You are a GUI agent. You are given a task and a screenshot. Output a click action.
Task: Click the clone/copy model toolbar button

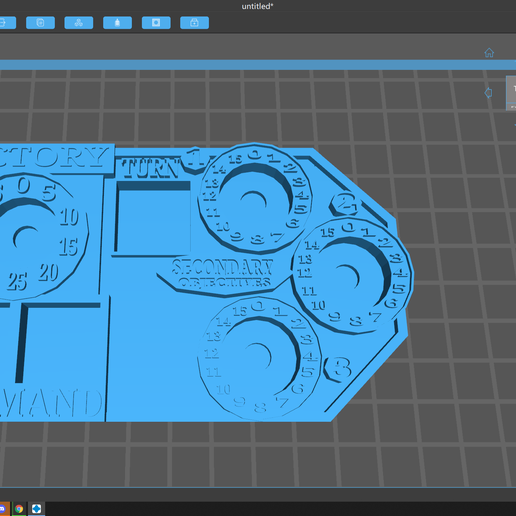pyautogui.click(x=40, y=23)
